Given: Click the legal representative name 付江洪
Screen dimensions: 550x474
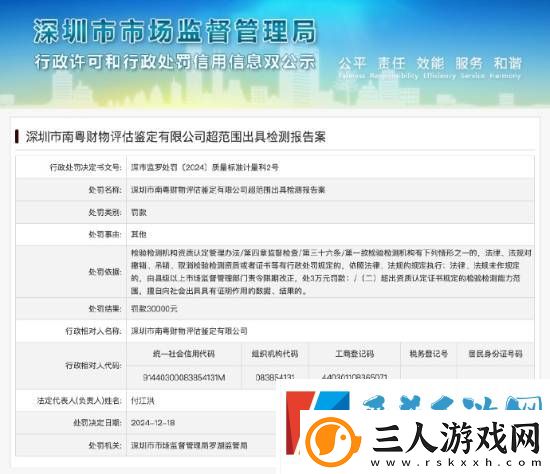Looking at the screenshot, I should click(x=142, y=400).
